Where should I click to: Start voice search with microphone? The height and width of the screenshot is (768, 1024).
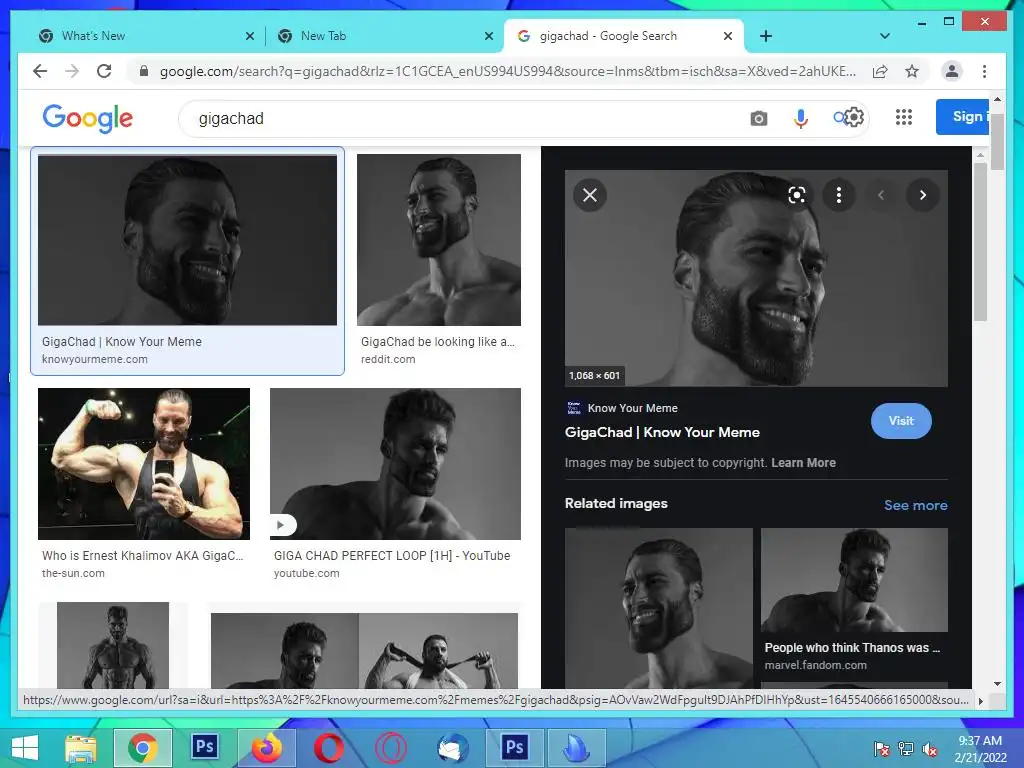pyautogui.click(x=801, y=118)
